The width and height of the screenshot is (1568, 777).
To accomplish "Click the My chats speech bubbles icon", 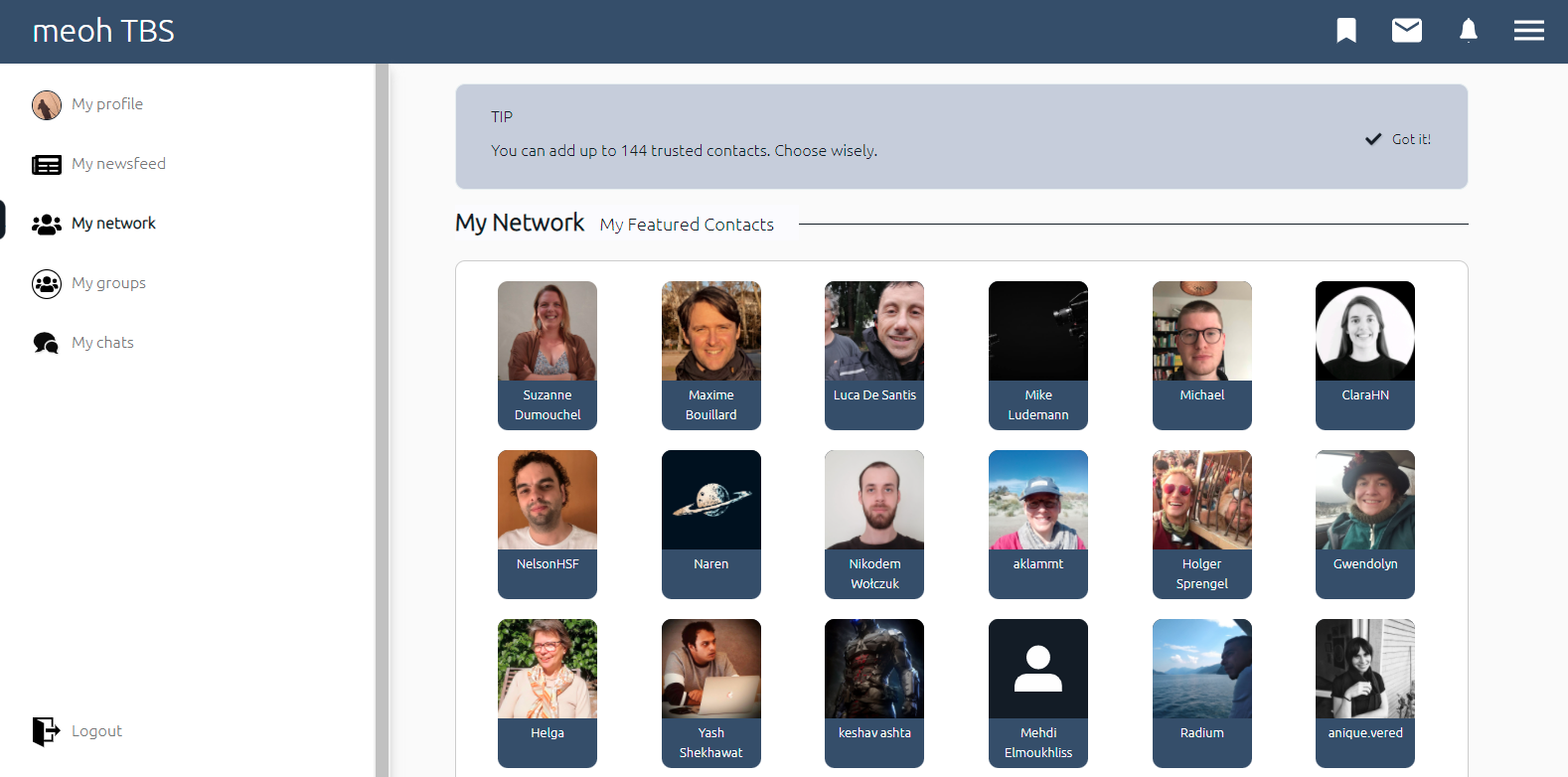I will click(x=47, y=343).
